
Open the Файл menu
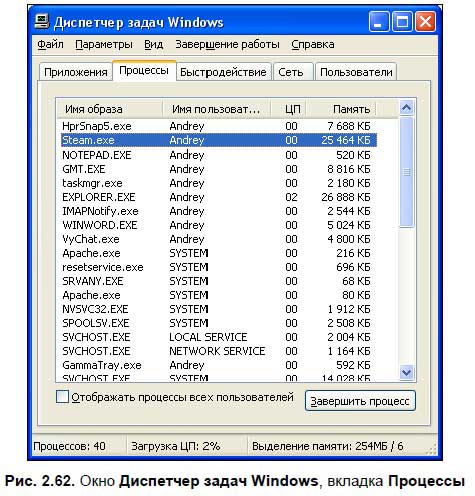(50, 44)
